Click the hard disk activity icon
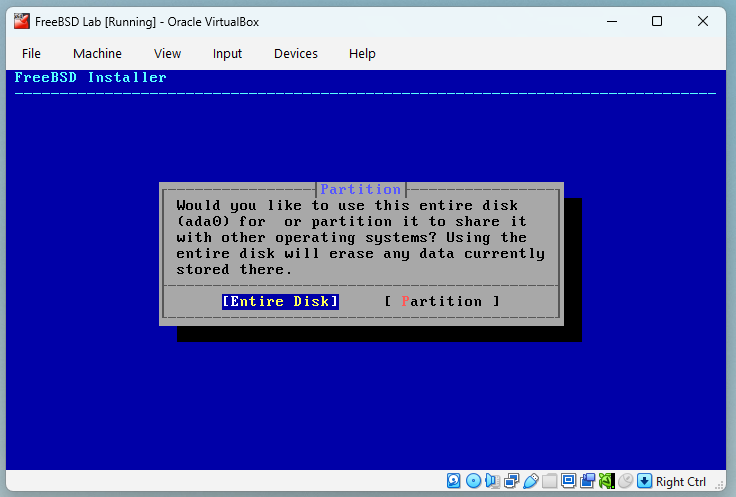This screenshot has width=736, height=497. point(453,481)
